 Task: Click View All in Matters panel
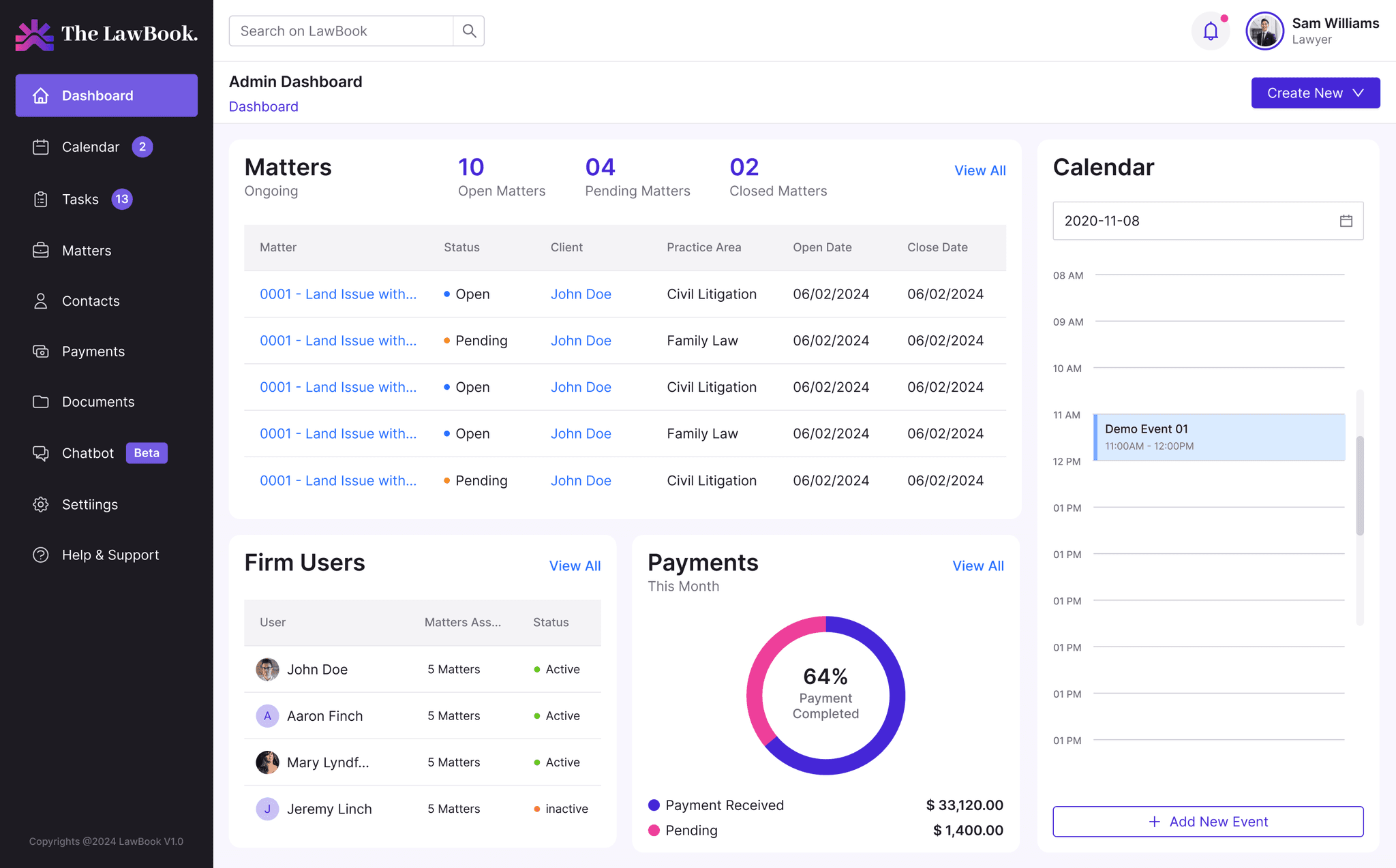click(980, 170)
